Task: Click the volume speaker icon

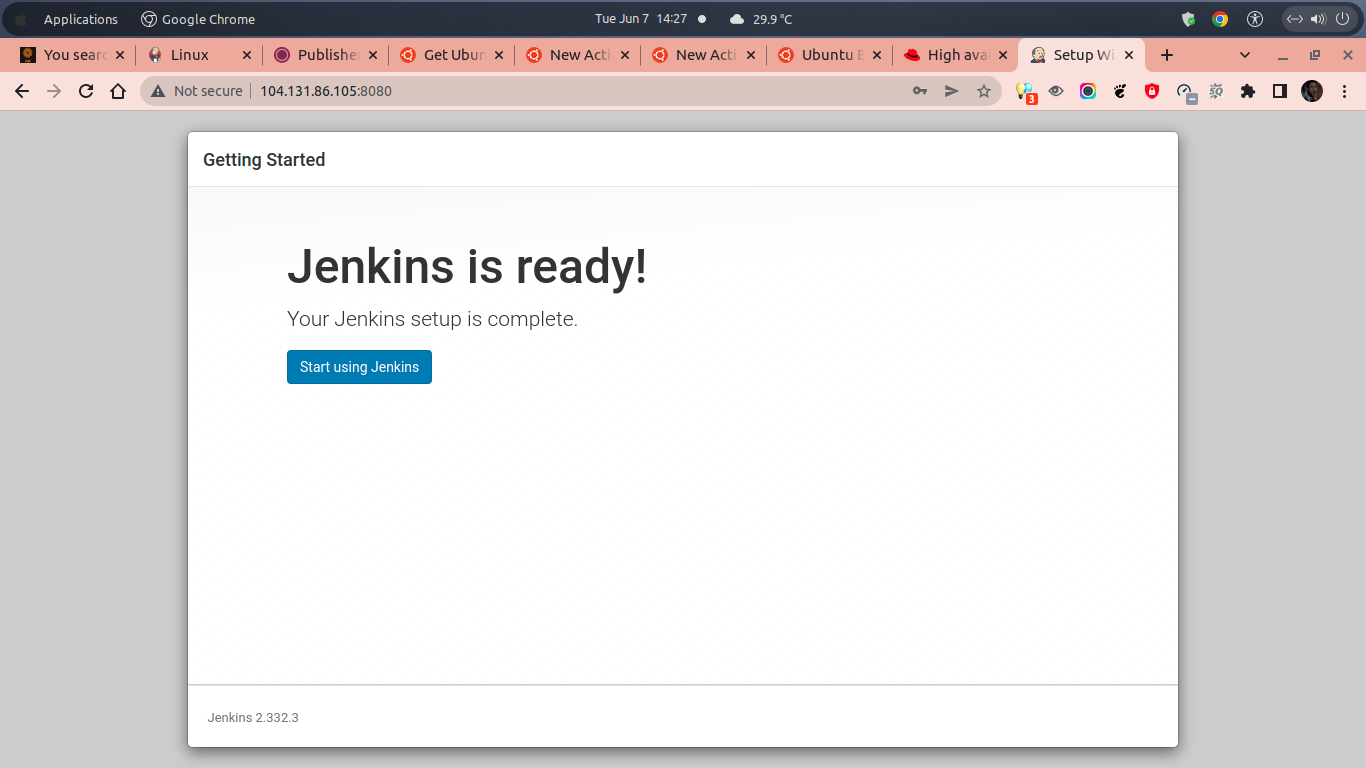Action: (1318, 19)
